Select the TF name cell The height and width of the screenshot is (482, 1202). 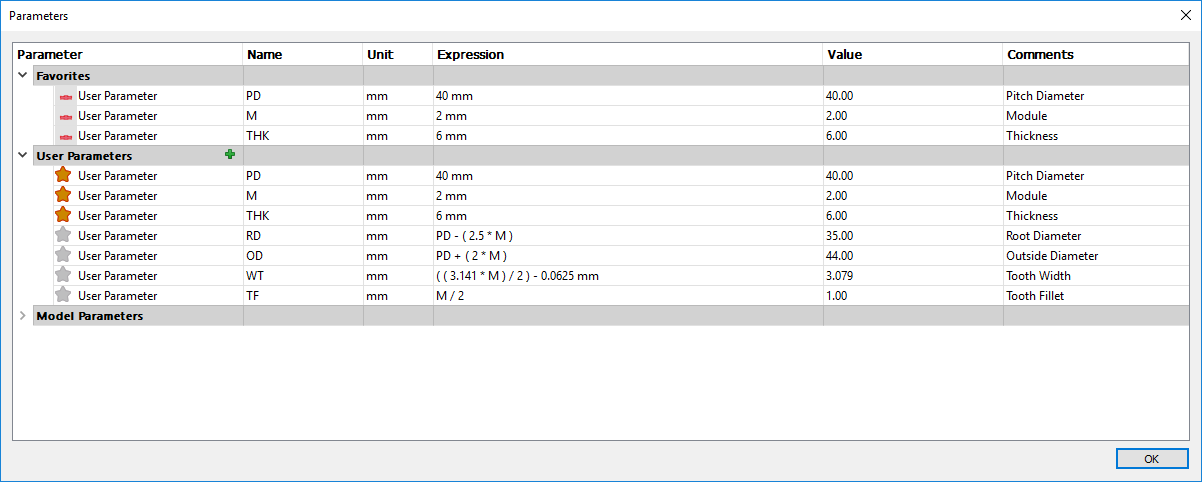click(303, 295)
